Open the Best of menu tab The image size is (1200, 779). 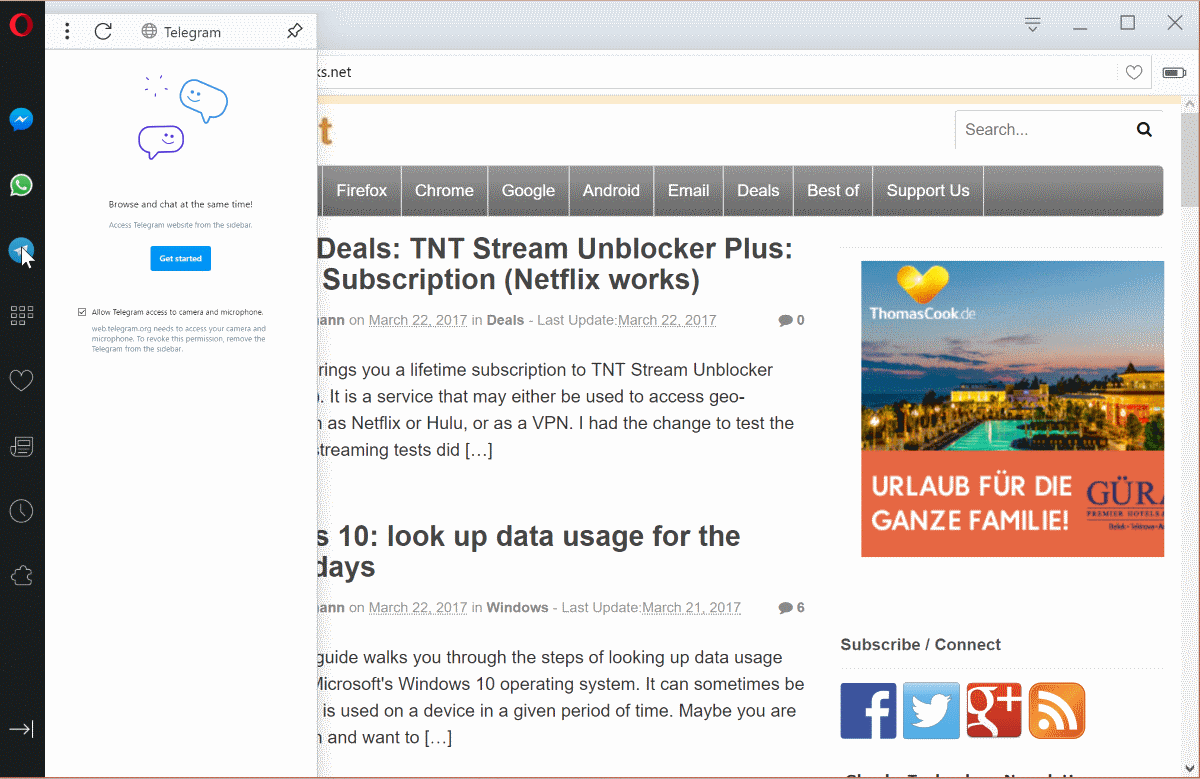point(833,190)
